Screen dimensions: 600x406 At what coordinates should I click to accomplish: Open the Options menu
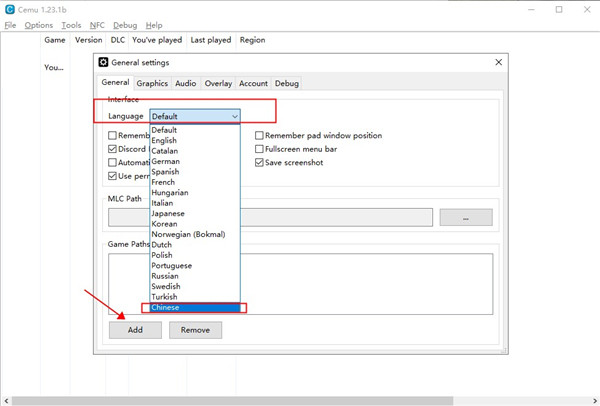click(39, 25)
